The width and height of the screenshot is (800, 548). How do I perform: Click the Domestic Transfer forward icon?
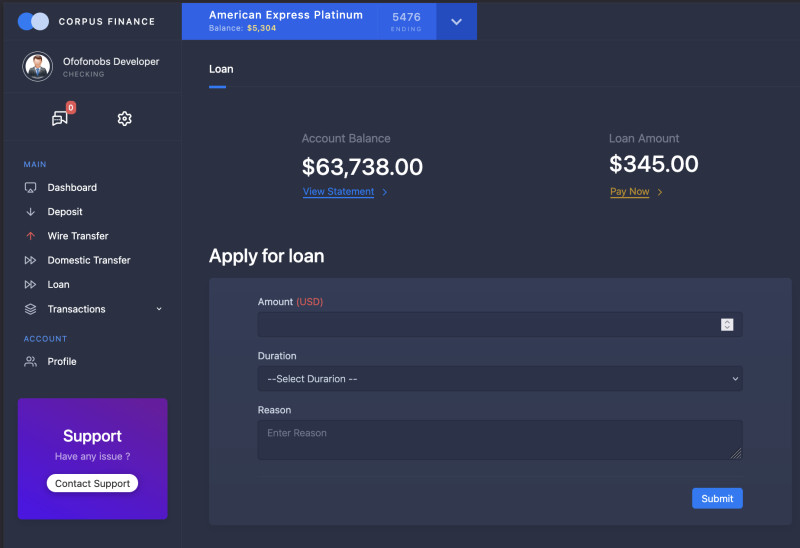(30, 260)
